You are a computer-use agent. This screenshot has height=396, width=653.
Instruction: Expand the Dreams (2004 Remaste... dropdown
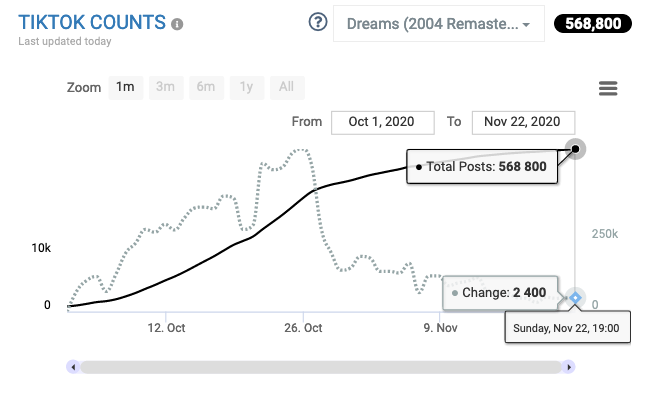tap(439, 24)
